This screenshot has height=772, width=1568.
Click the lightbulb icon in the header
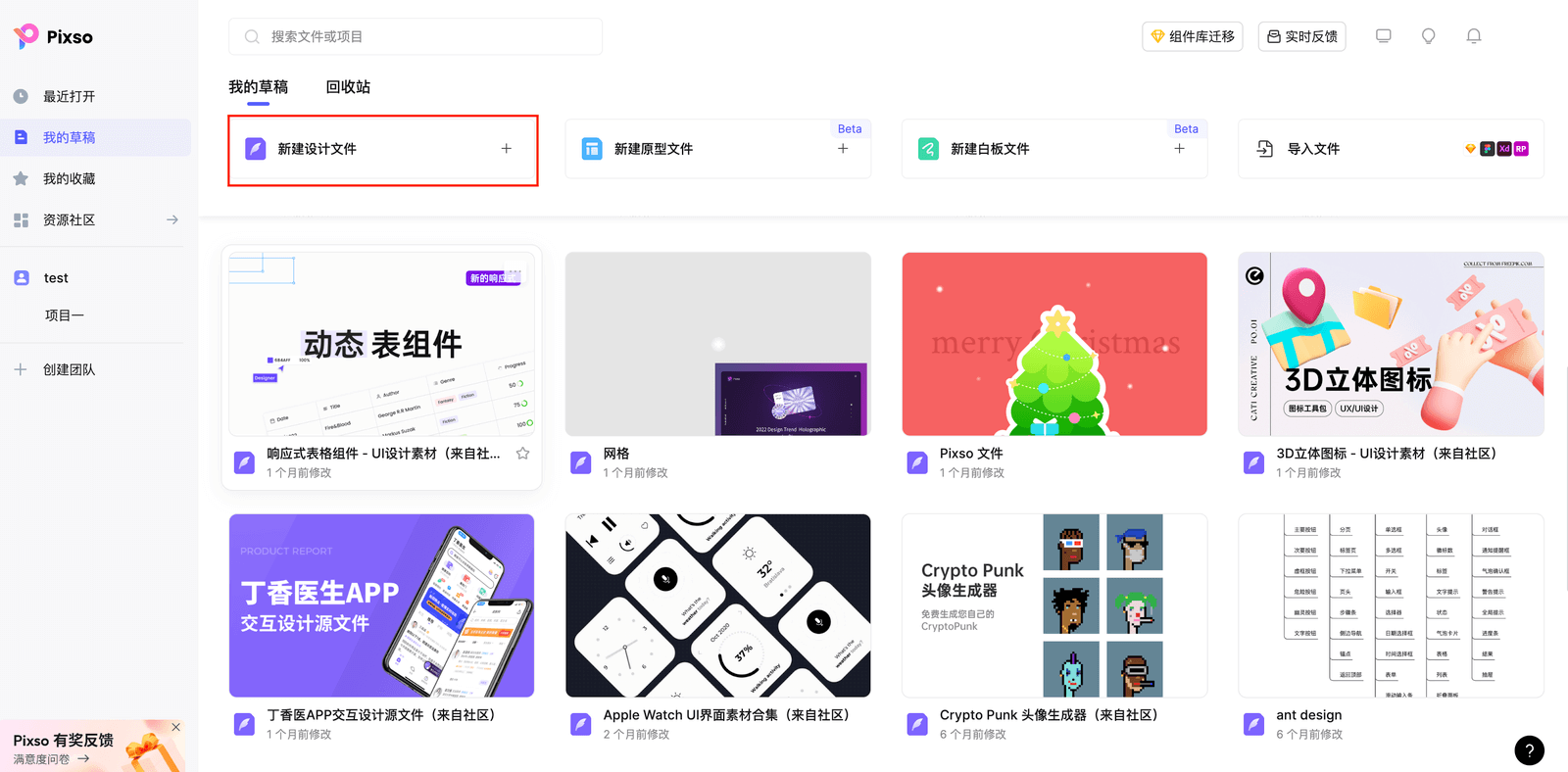(x=1429, y=36)
